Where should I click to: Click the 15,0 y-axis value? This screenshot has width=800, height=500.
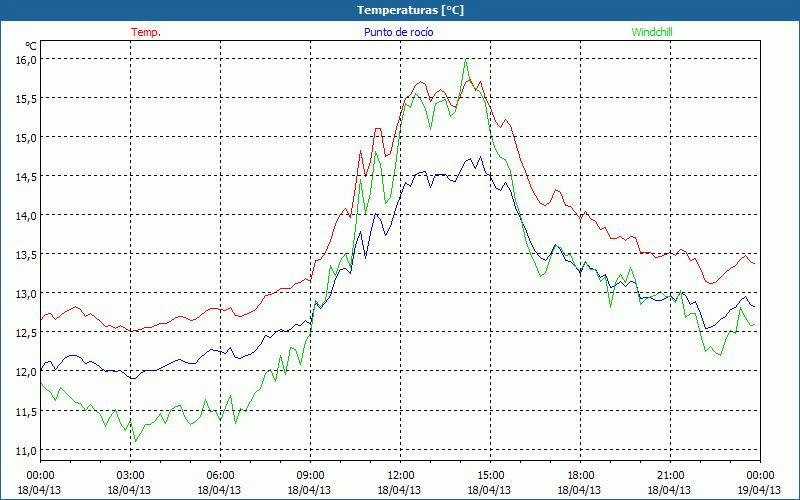point(26,138)
